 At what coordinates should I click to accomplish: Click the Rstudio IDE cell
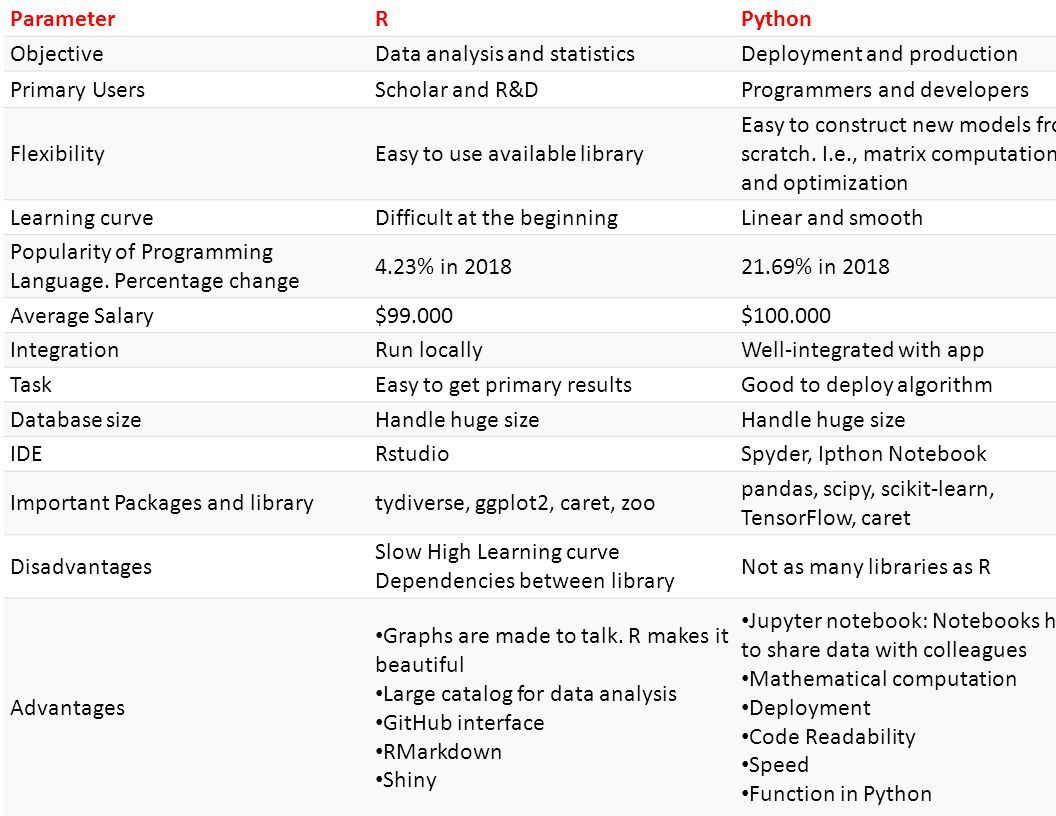pyautogui.click(x=411, y=454)
